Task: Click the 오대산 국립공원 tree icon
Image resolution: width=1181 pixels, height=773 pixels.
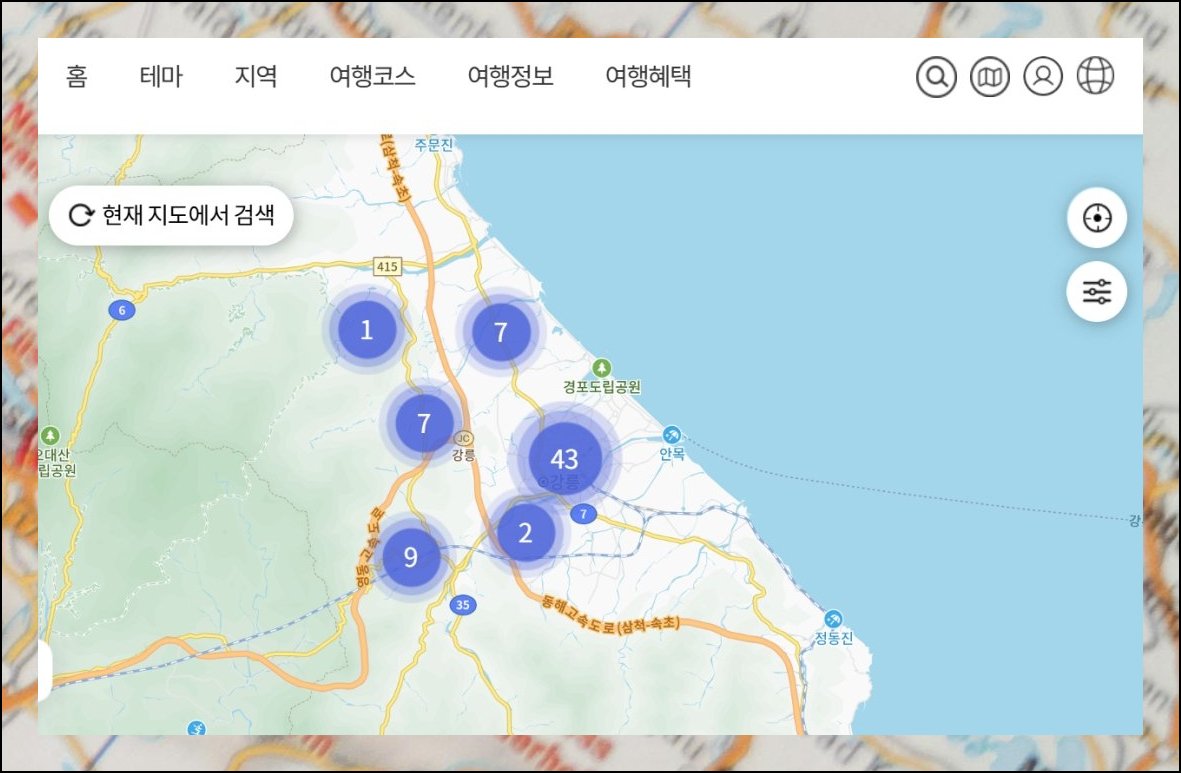Action: point(50,435)
